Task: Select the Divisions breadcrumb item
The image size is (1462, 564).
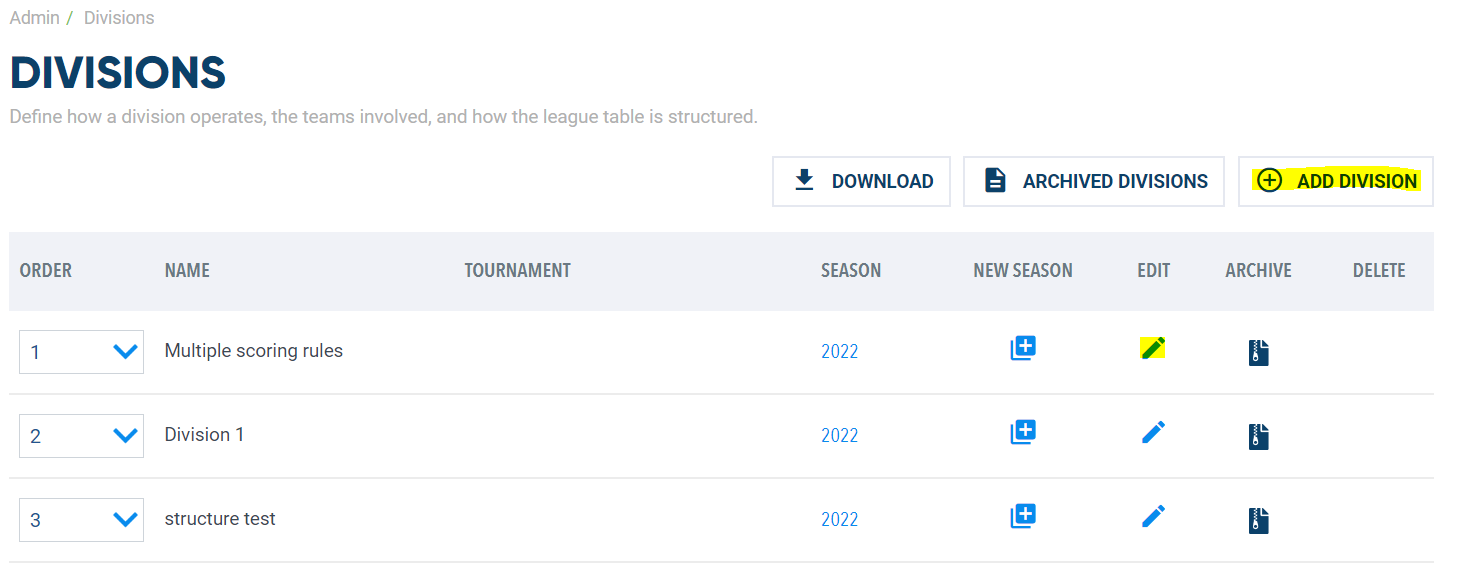Action: (x=119, y=18)
